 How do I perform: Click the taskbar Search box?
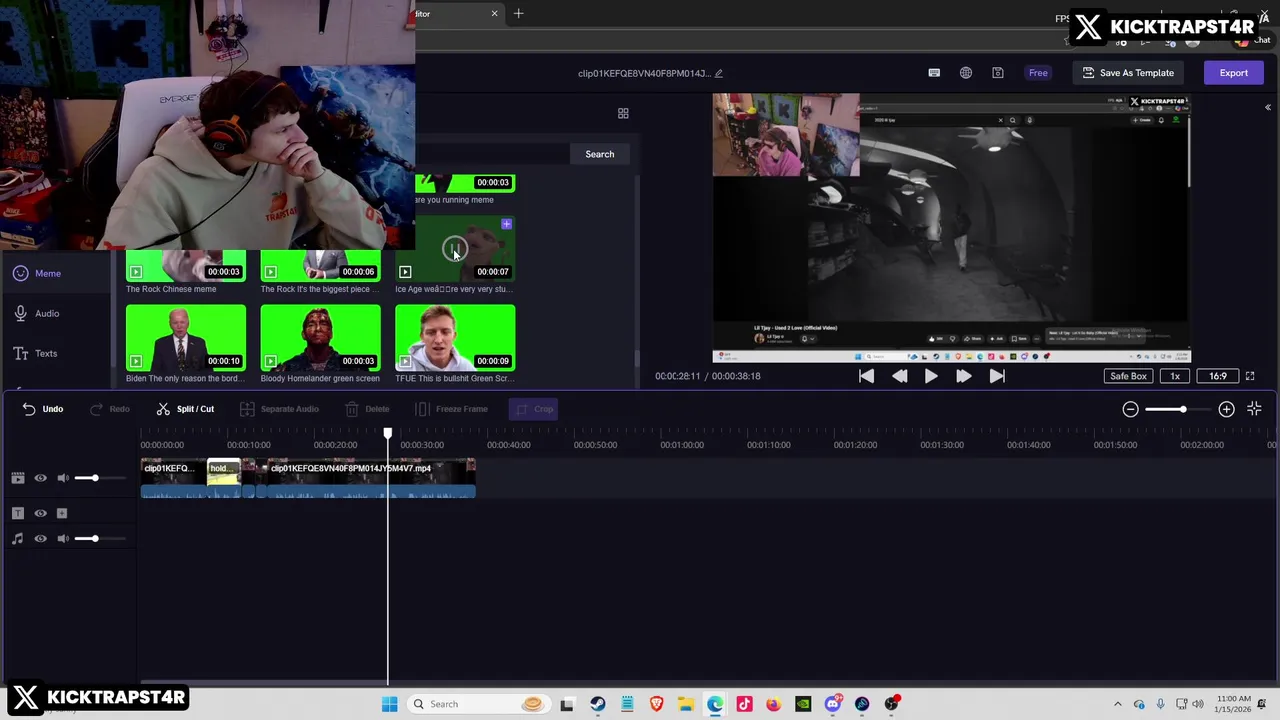point(478,704)
